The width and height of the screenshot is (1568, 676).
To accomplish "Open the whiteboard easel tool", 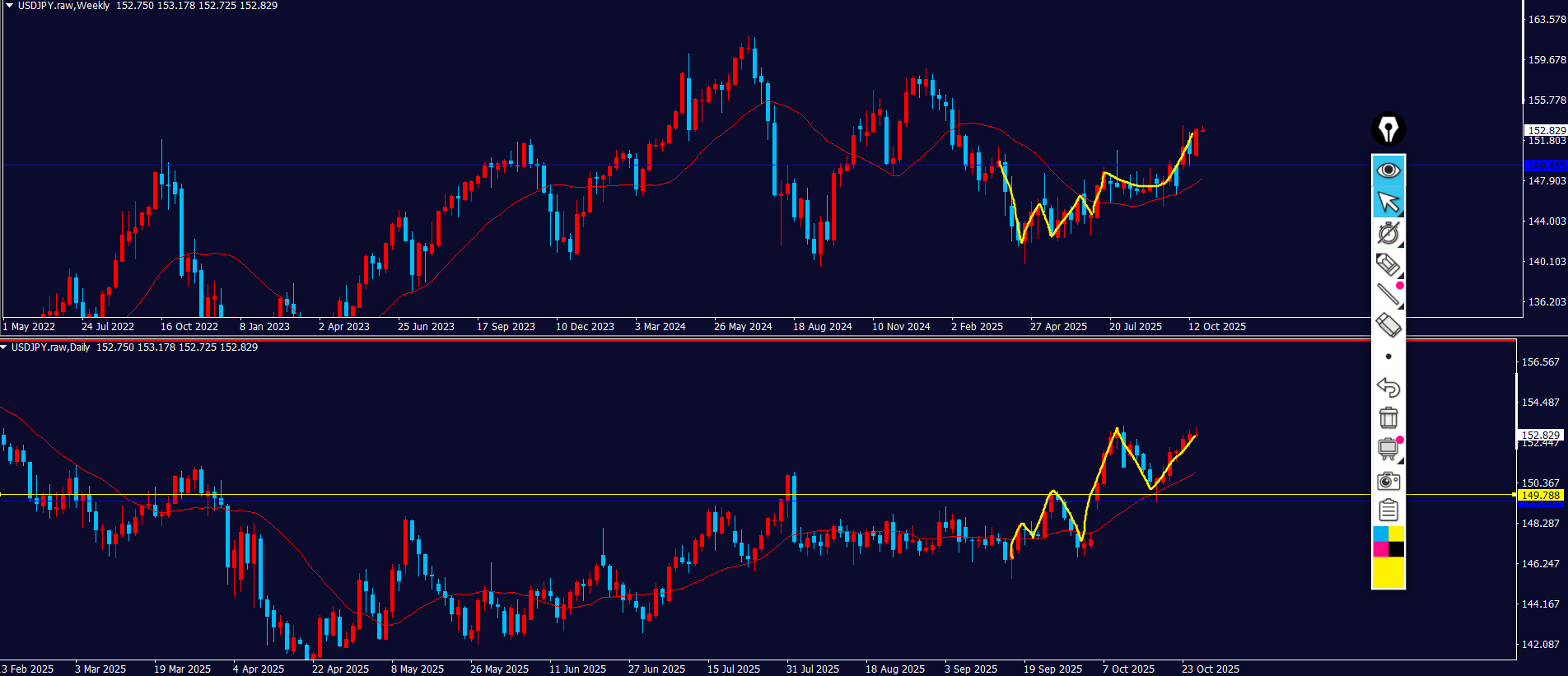I will 1388,449.
